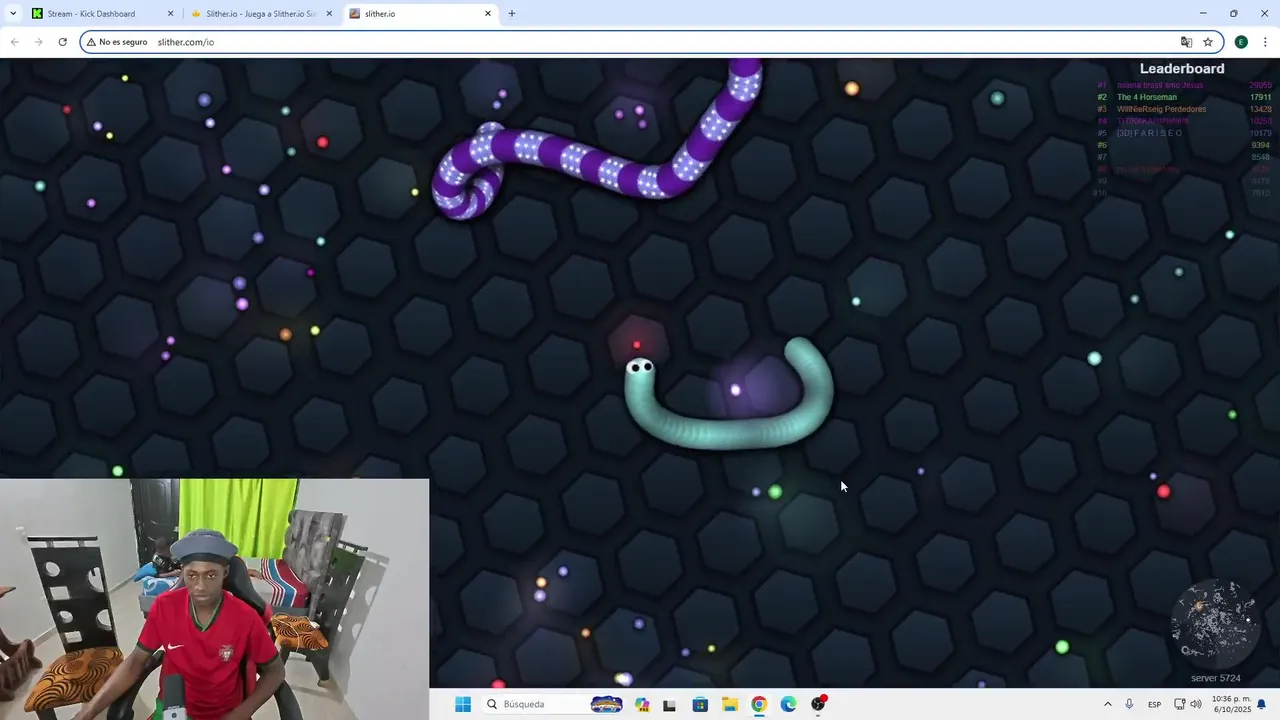This screenshot has height=720, width=1280.
Task: Open the Chrome three-dot menu
Action: [1265, 42]
